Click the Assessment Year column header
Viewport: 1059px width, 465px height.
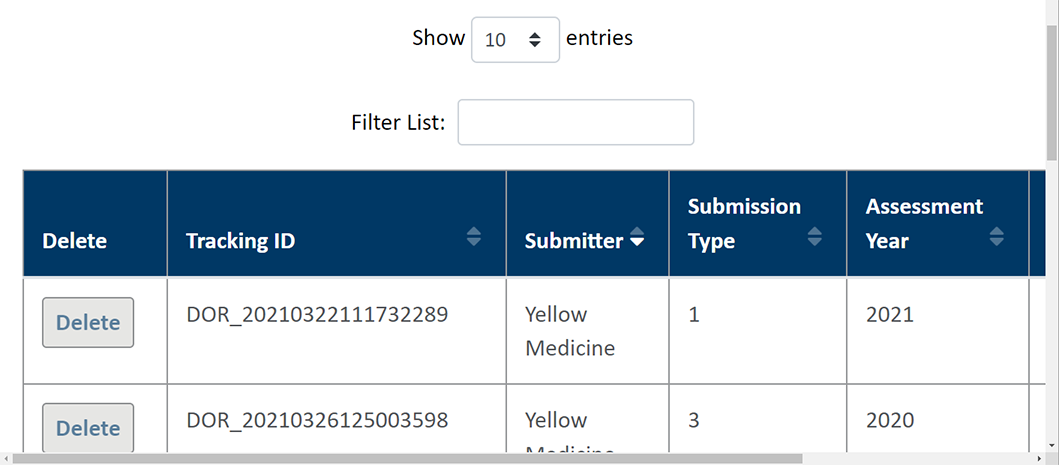click(924, 224)
